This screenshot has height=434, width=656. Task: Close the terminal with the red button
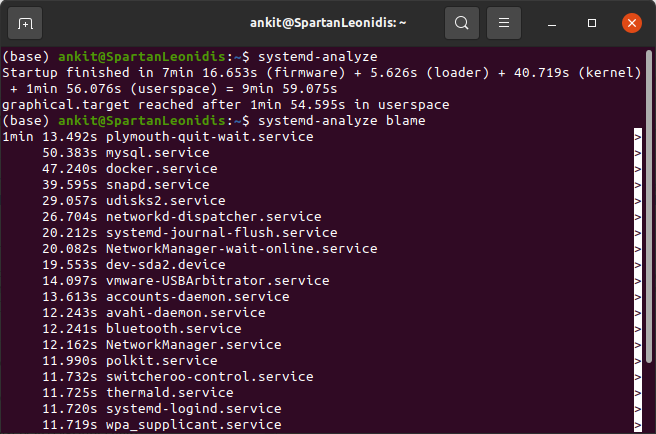[x=631, y=23]
